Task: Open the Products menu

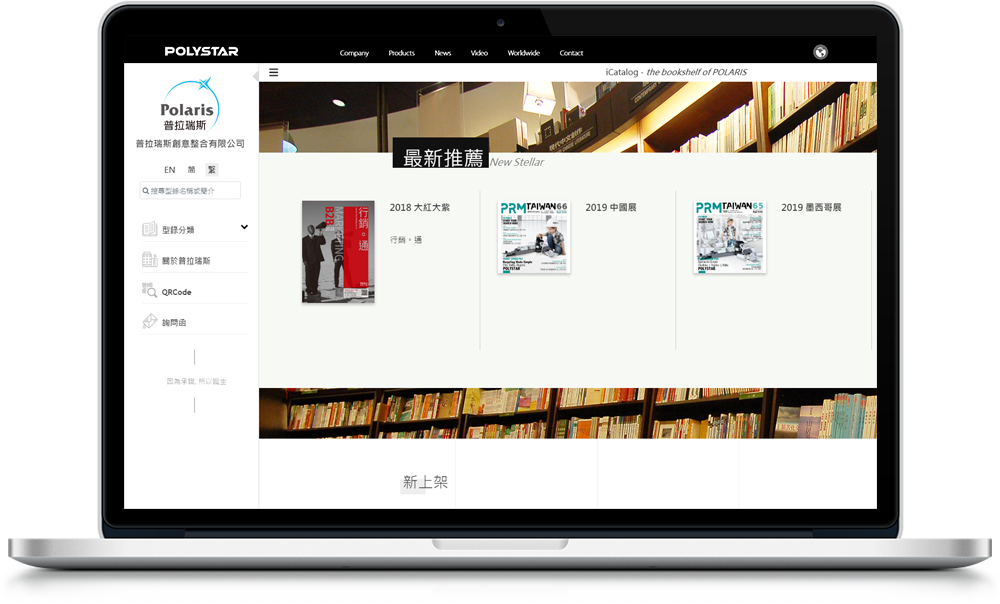Action: (x=401, y=53)
